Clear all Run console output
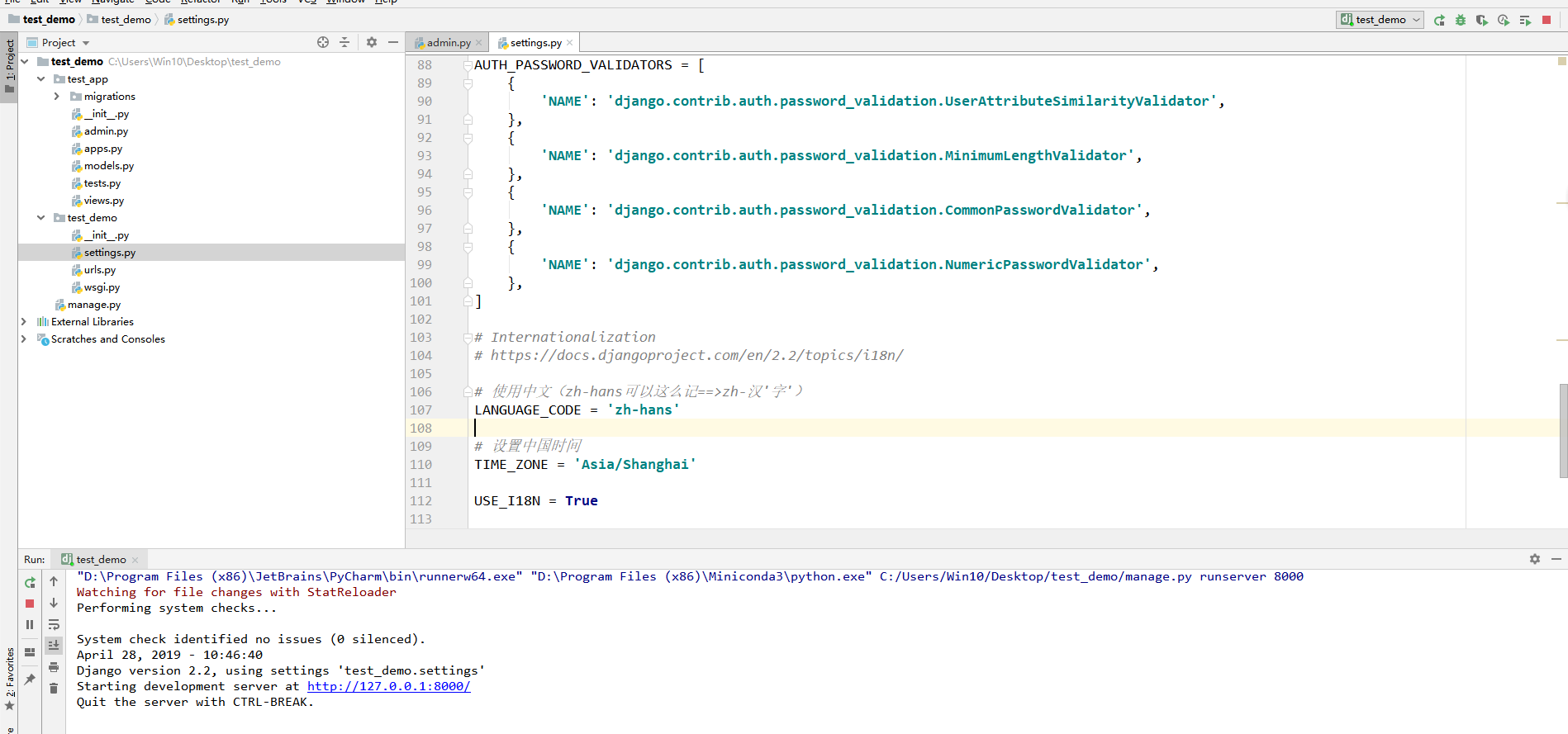Viewport: 1568px width, 734px height. [x=54, y=689]
